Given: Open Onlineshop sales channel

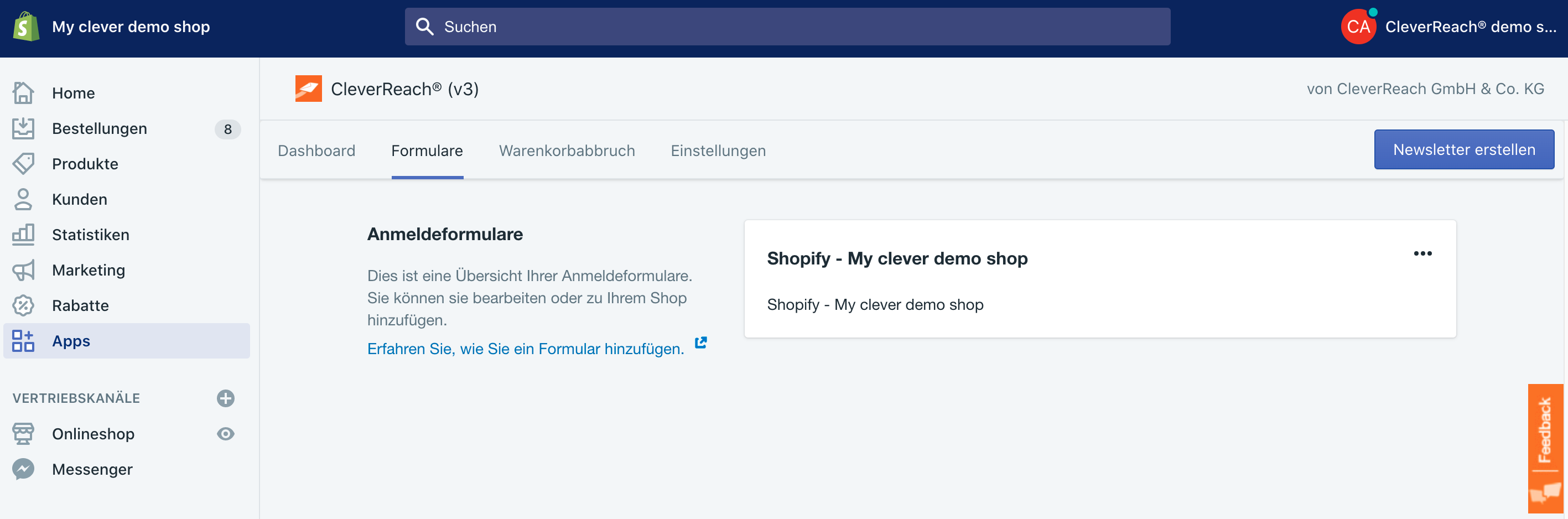Looking at the screenshot, I should coord(93,434).
